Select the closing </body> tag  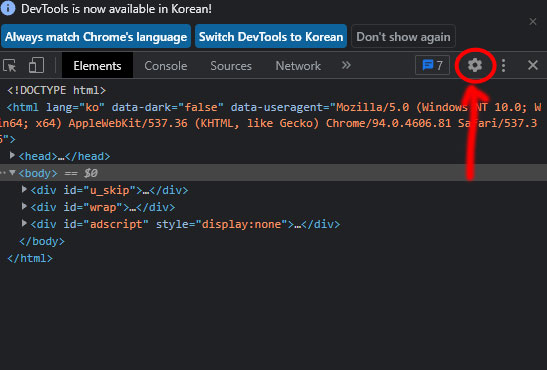click(42, 241)
